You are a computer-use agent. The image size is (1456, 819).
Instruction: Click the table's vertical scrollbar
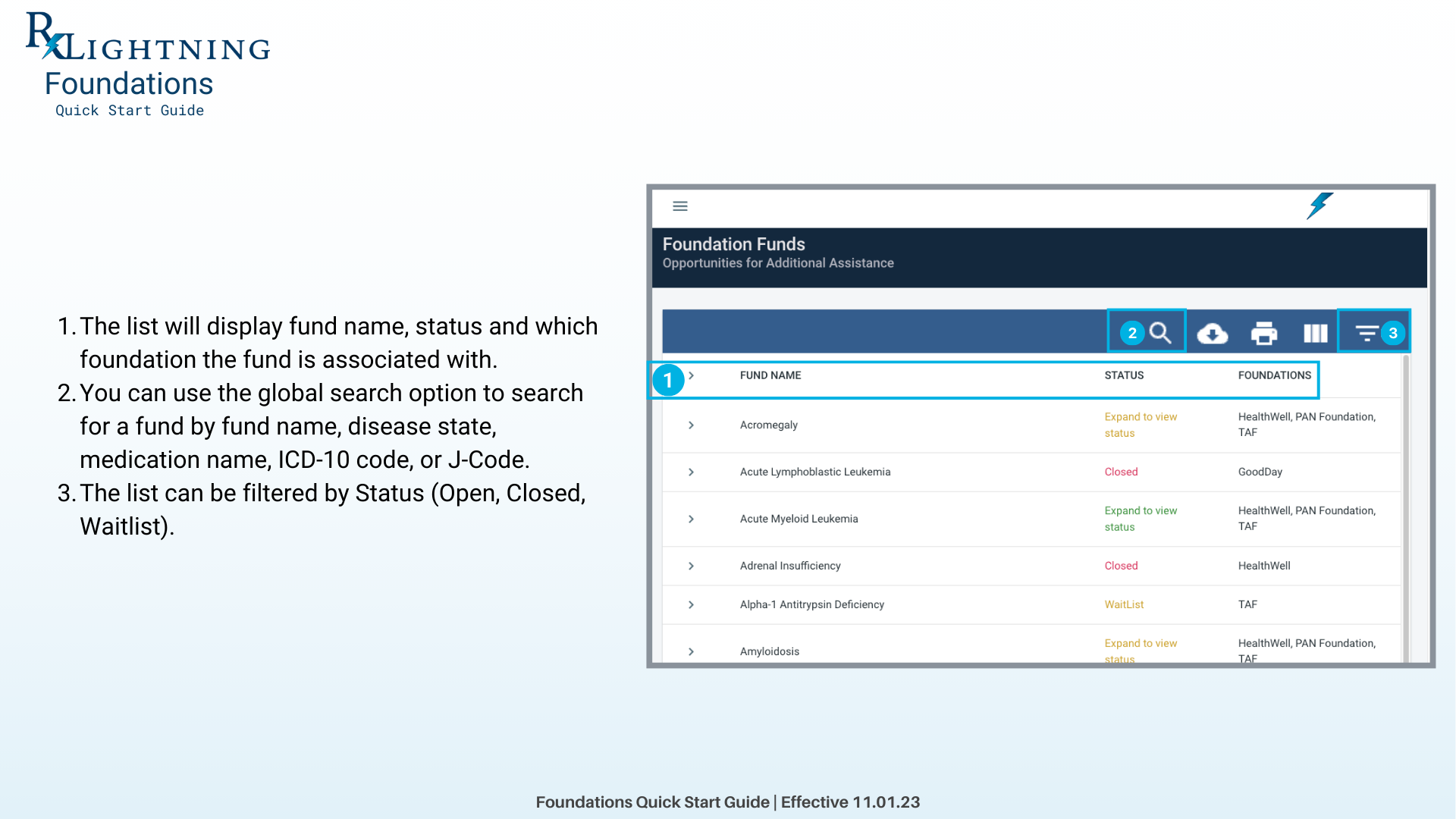(1406, 508)
